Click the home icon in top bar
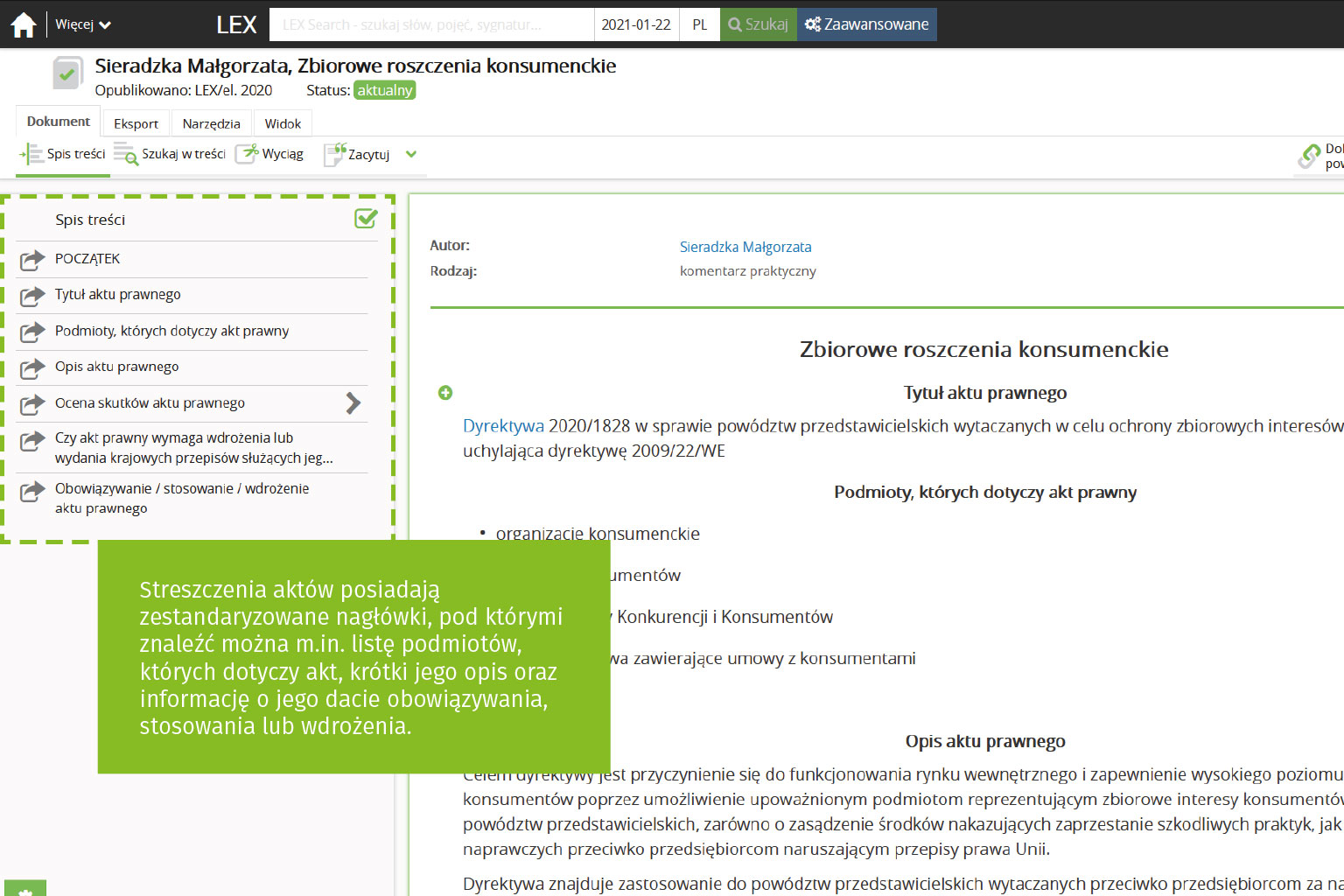The image size is (1344, 896). pyautogui.click(x=24, y=24)
